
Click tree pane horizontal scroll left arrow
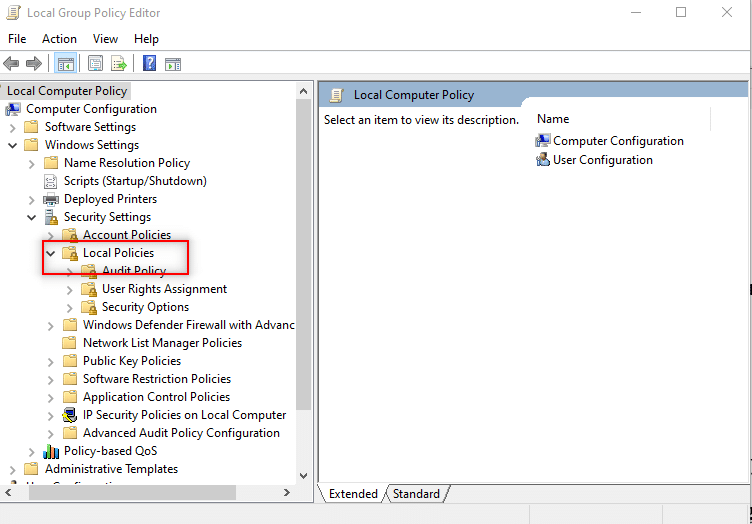[x=9, y=493]
